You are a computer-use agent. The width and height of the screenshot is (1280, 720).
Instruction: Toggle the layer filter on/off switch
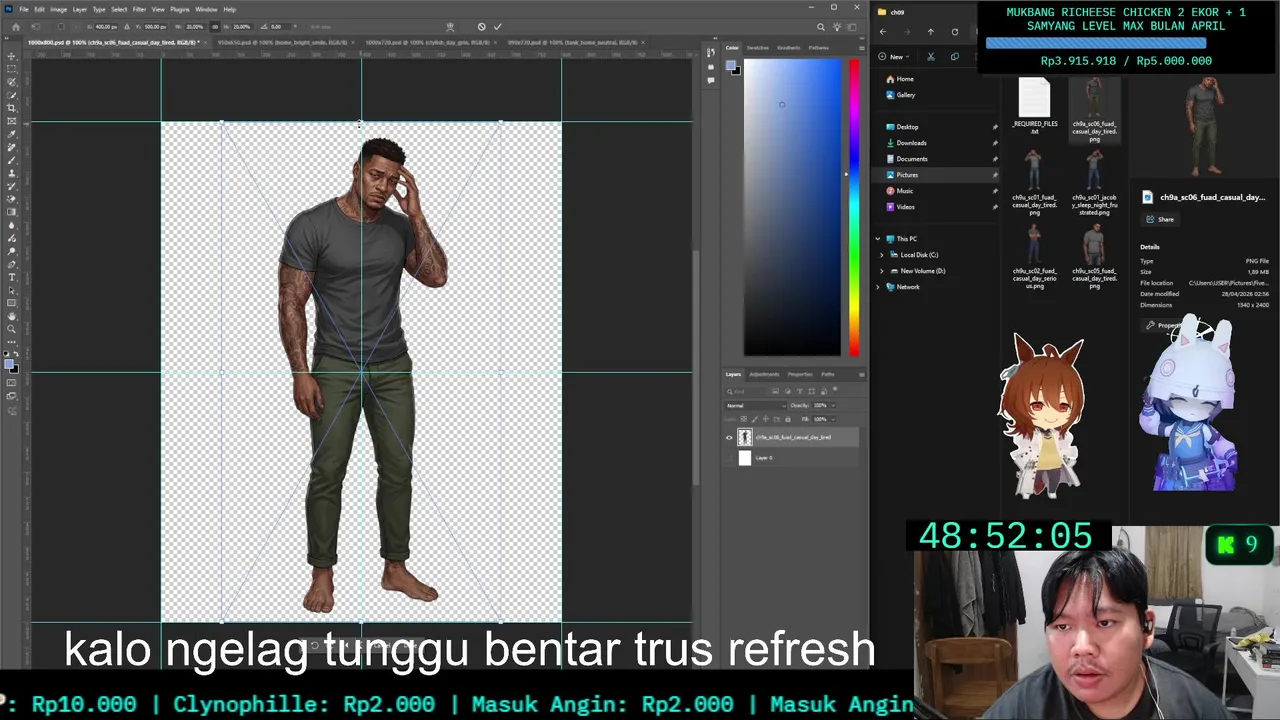835,389
